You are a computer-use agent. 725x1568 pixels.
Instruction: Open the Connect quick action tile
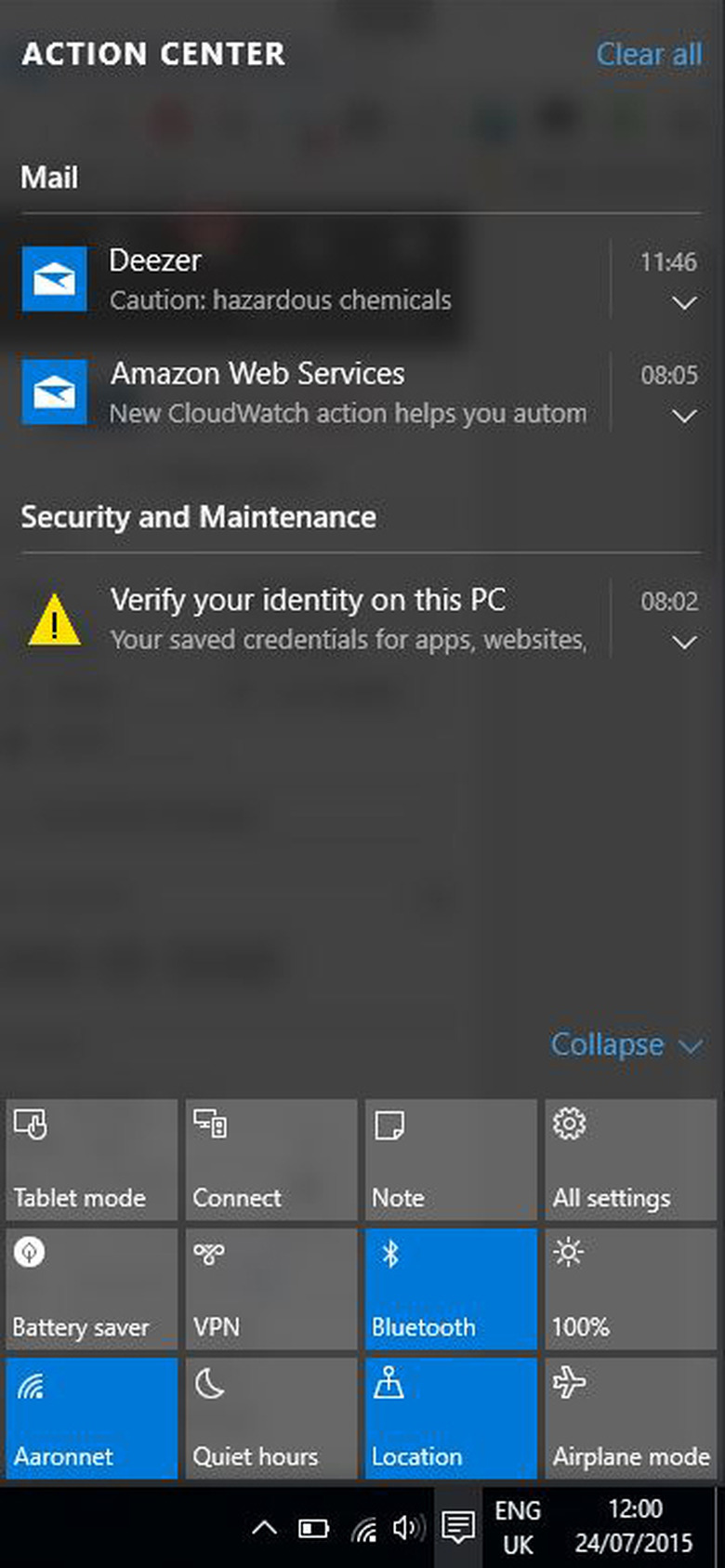click(x=271, y=1160)
